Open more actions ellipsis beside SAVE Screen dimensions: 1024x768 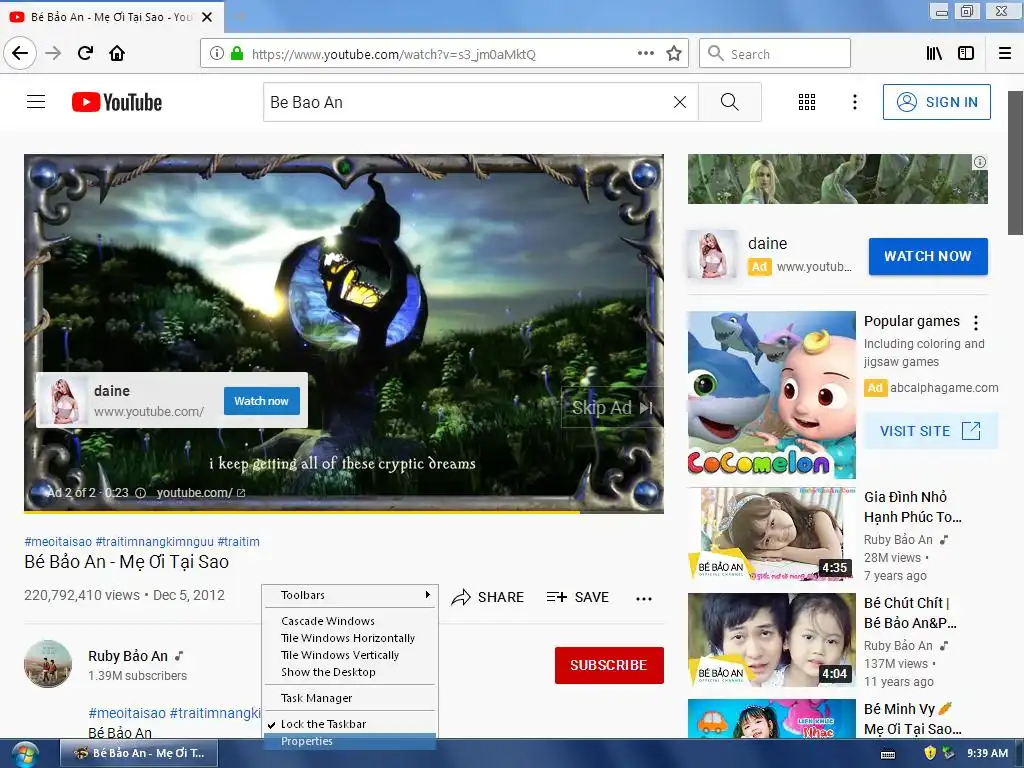[x=644, y=598]
